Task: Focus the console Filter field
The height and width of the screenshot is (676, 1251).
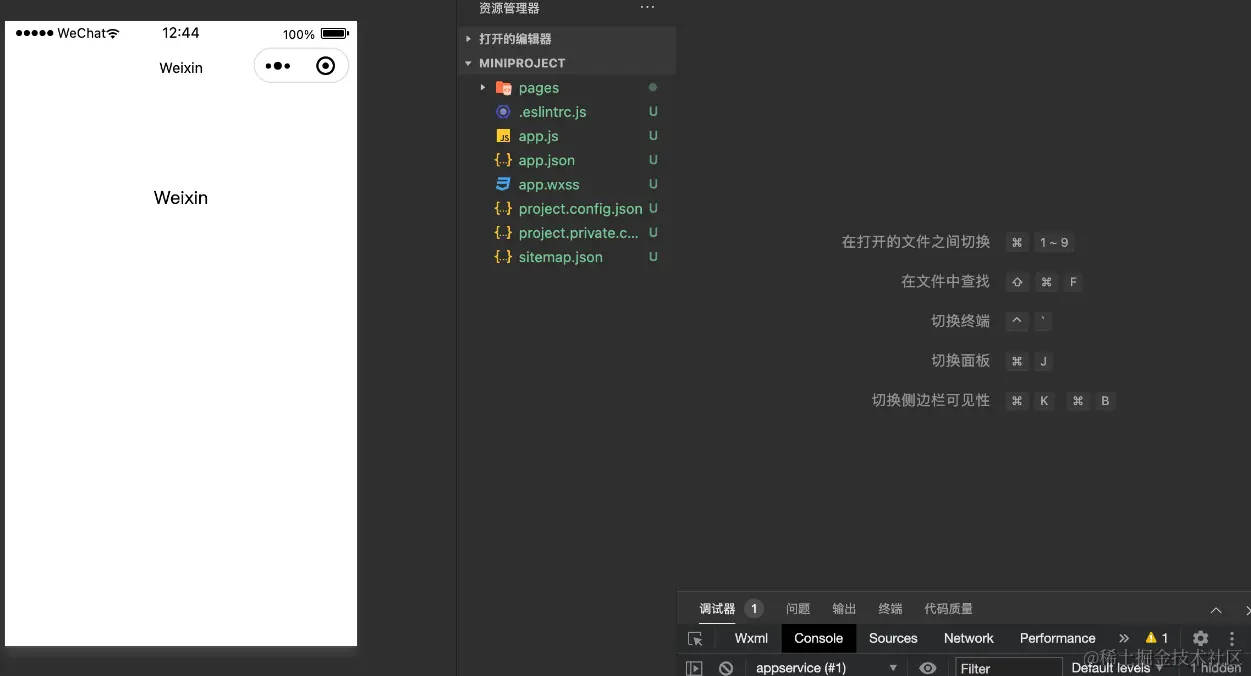Action: tap(1009, 668)
